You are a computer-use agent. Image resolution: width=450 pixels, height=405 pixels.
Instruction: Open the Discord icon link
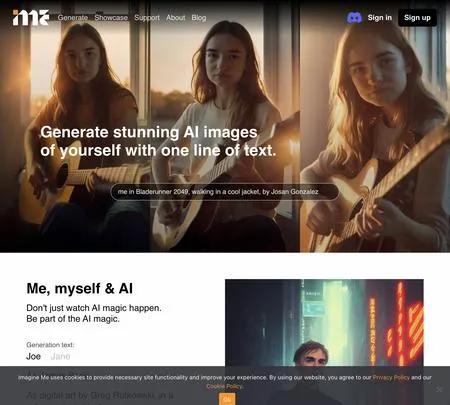point(354,18)
